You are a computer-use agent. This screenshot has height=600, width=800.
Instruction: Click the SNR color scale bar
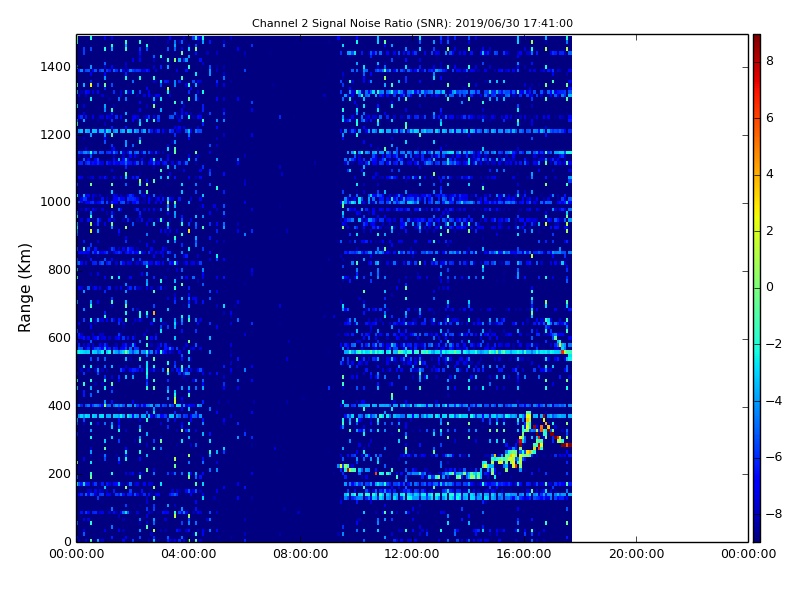coord(757,288)
